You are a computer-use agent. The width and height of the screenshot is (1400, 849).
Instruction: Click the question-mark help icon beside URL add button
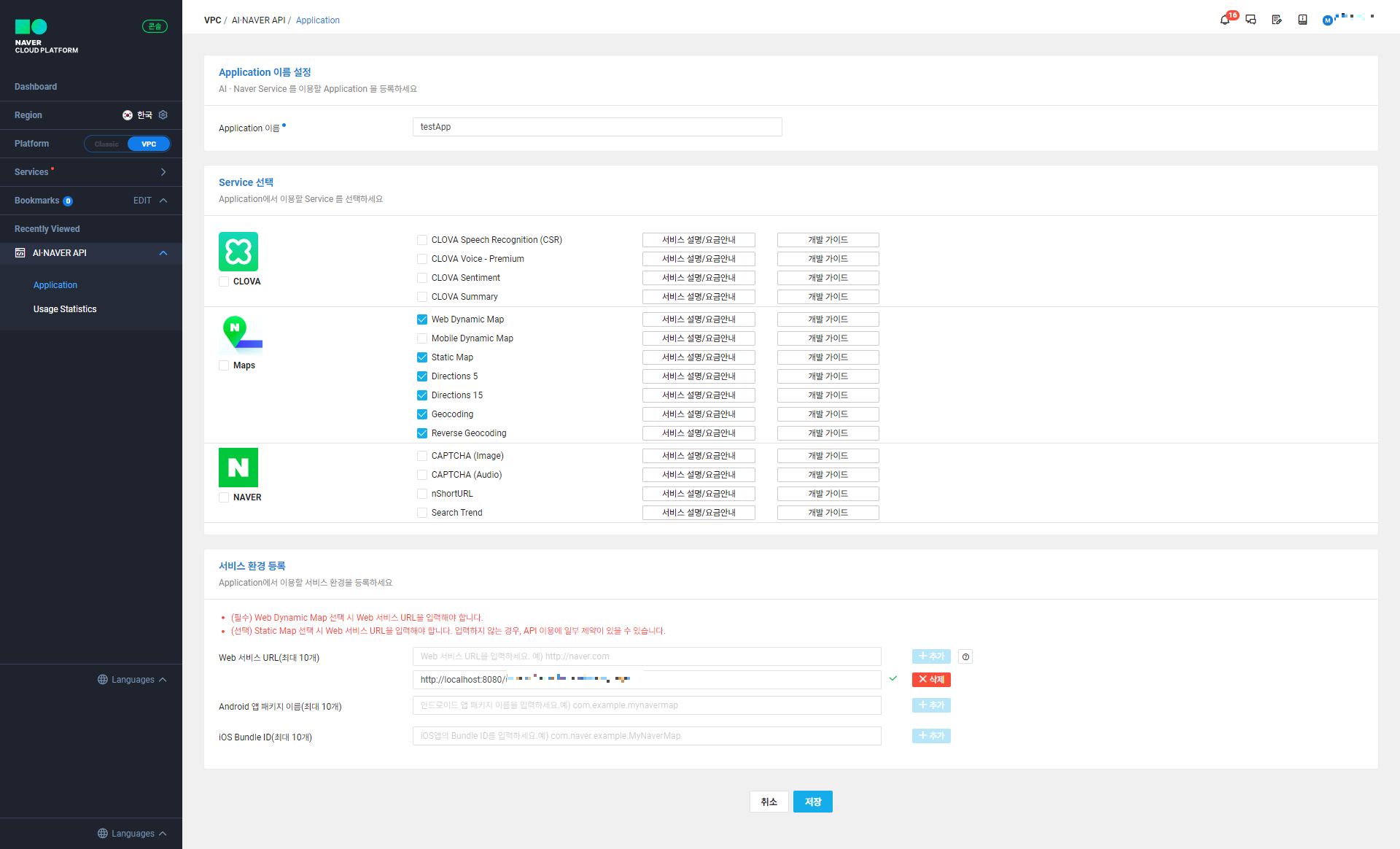click(x=965, y=656)
